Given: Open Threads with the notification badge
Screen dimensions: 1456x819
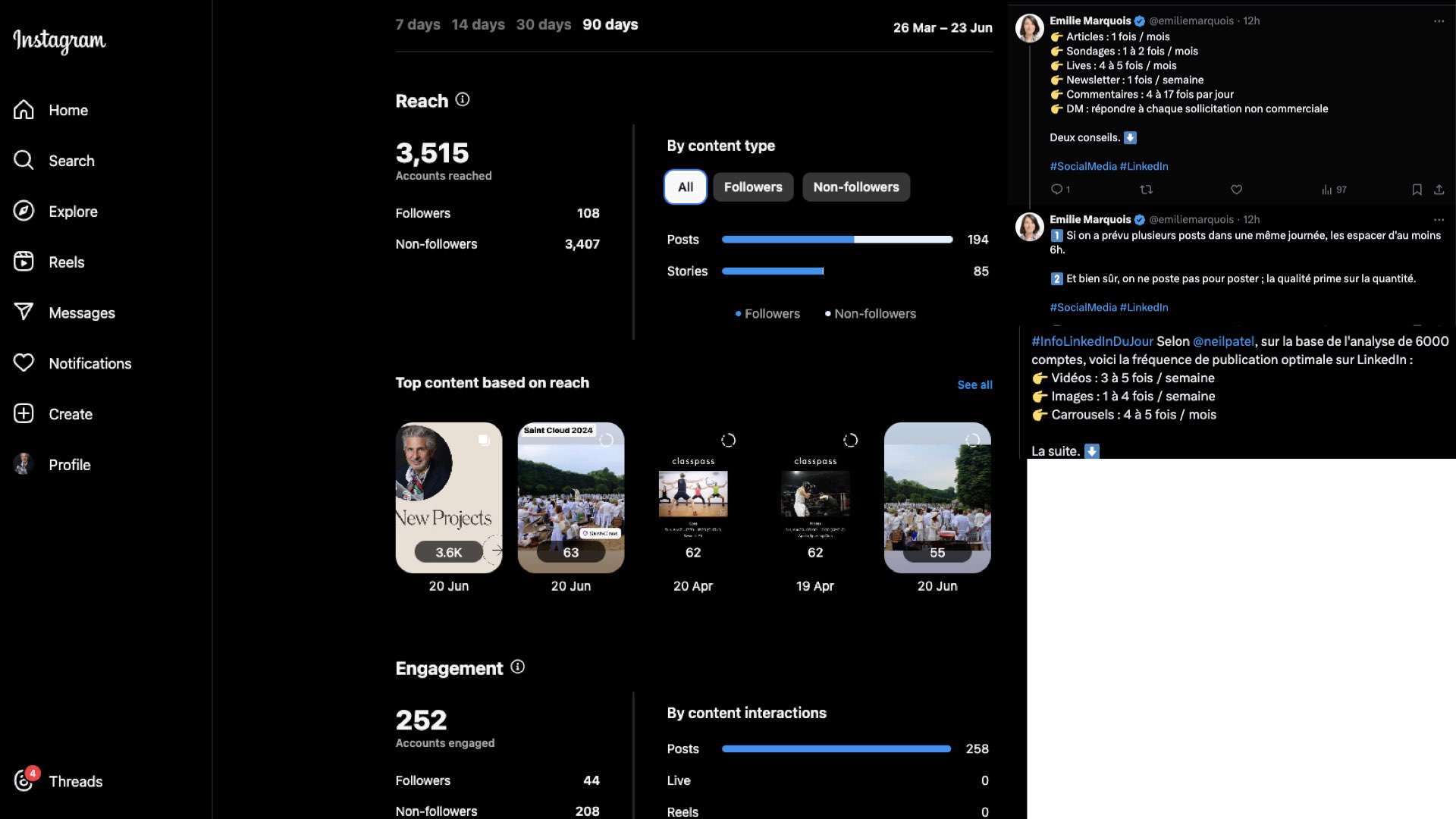Looking at the screenshot, I should point(24,781).
